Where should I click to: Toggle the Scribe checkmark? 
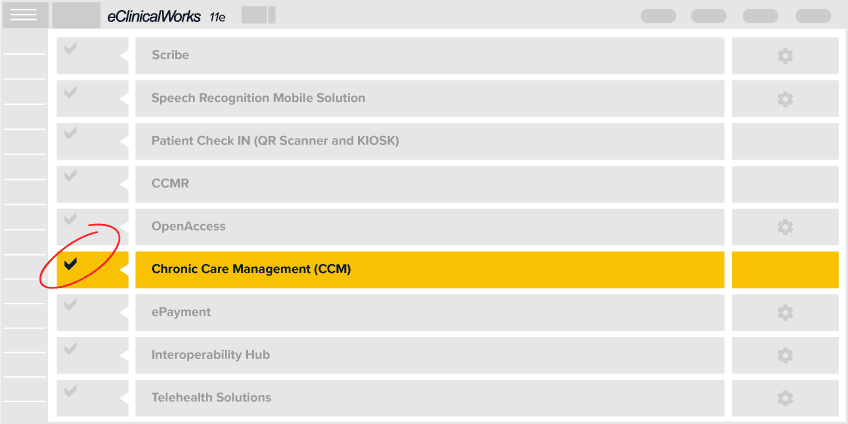[x=70, y=49]
